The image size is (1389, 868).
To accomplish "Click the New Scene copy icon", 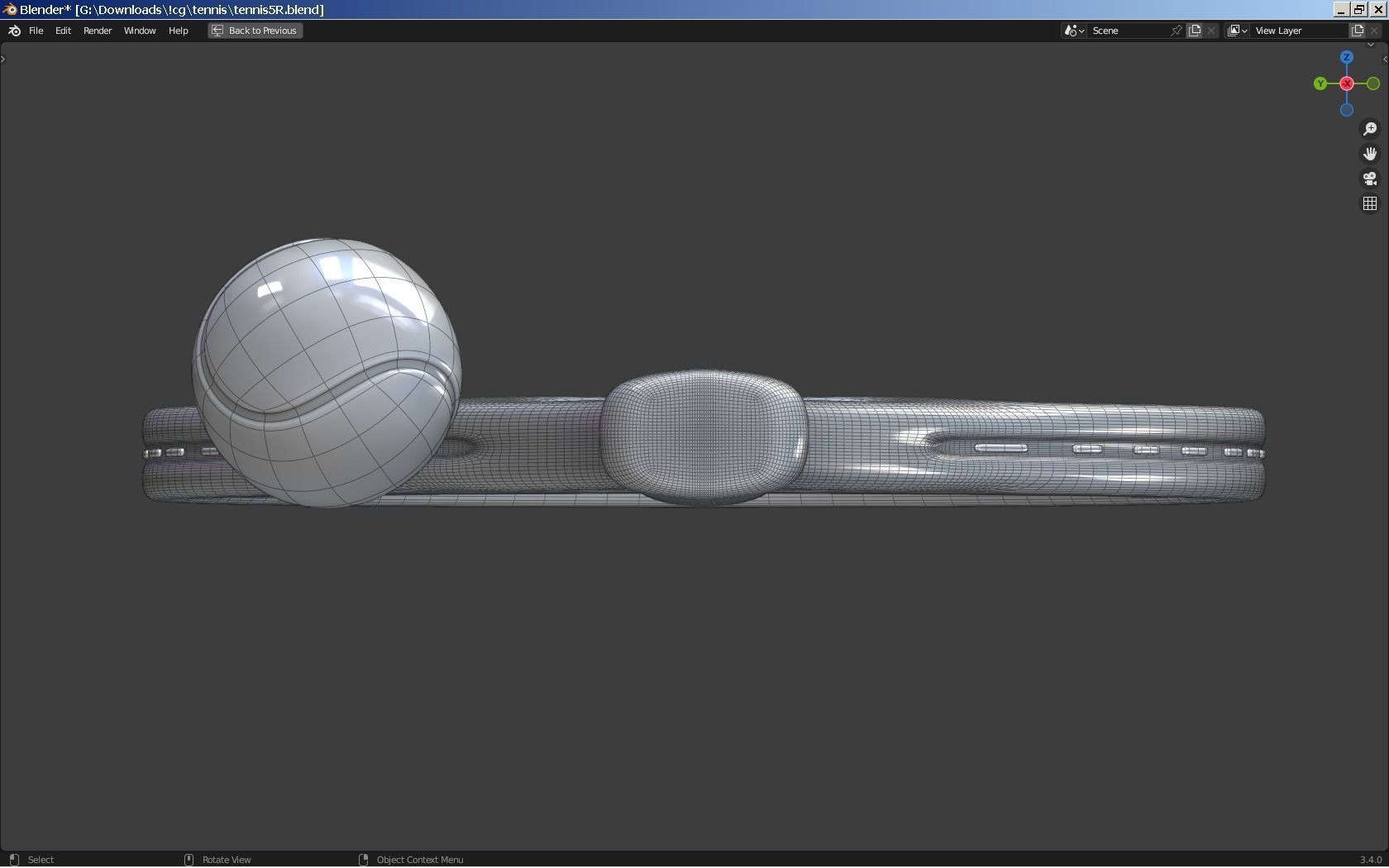I will 1195,31.
